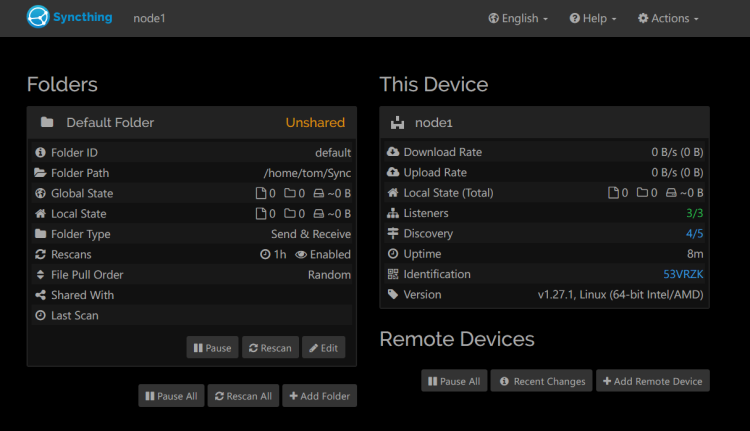Click the 4/5 Discovery status link
The image size is (750, 431).
click(695, 233)
